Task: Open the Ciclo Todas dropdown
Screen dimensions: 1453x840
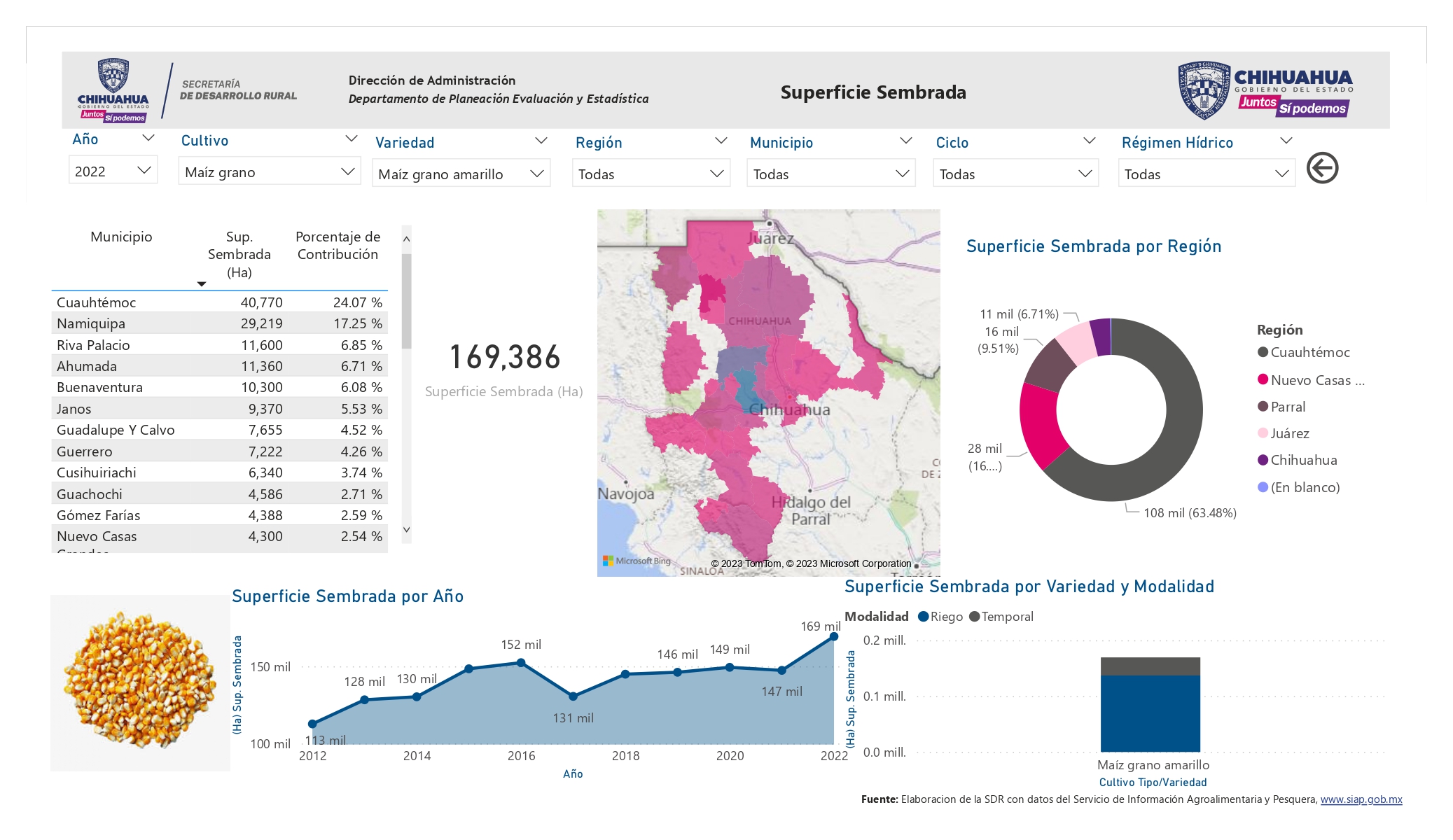Action: pyautogui.click(x=1015, y=174)
